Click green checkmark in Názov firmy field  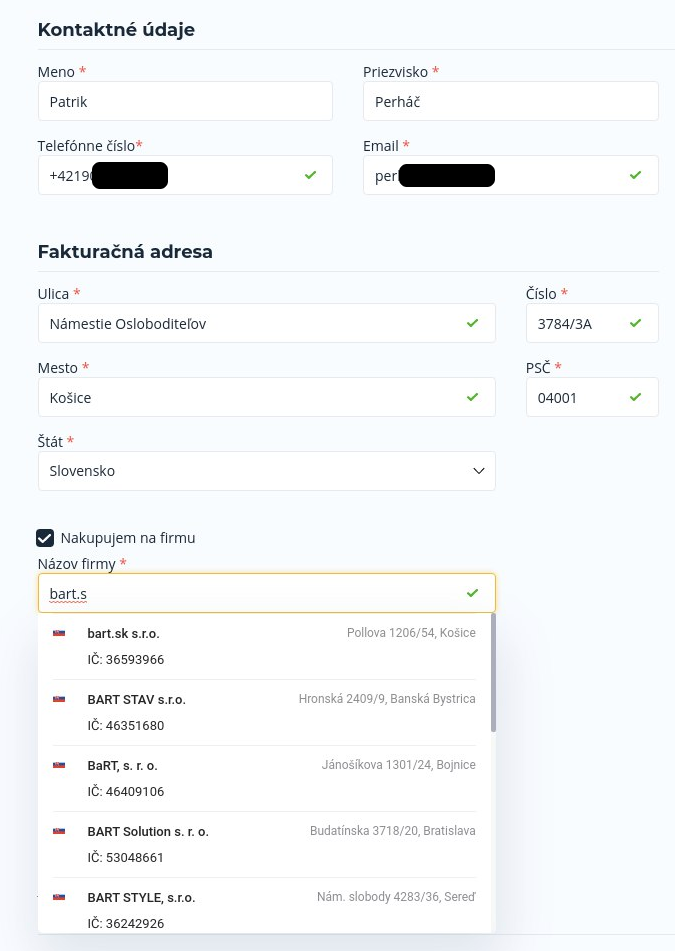pos(472,593)
